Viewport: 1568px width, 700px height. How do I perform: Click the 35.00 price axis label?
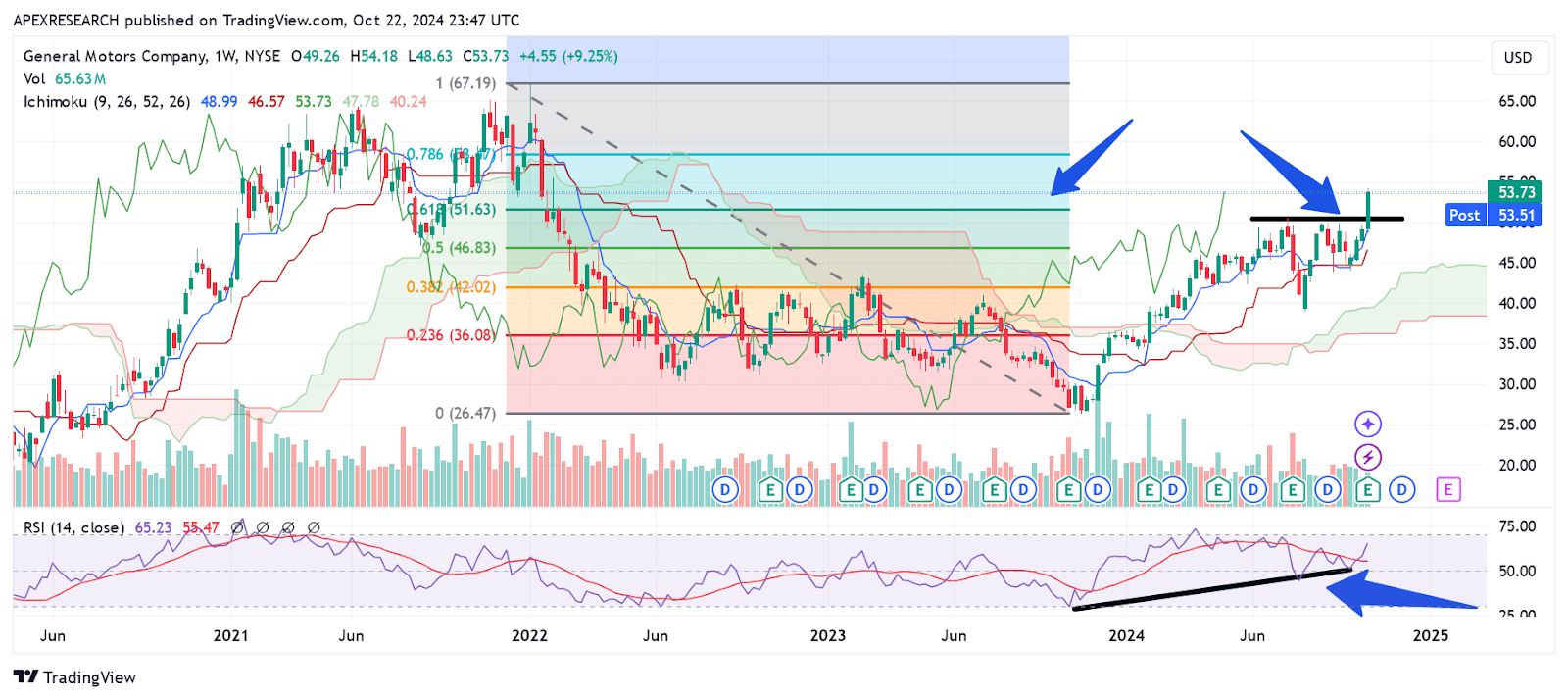pyautogui.click(x=1517, y=343)
